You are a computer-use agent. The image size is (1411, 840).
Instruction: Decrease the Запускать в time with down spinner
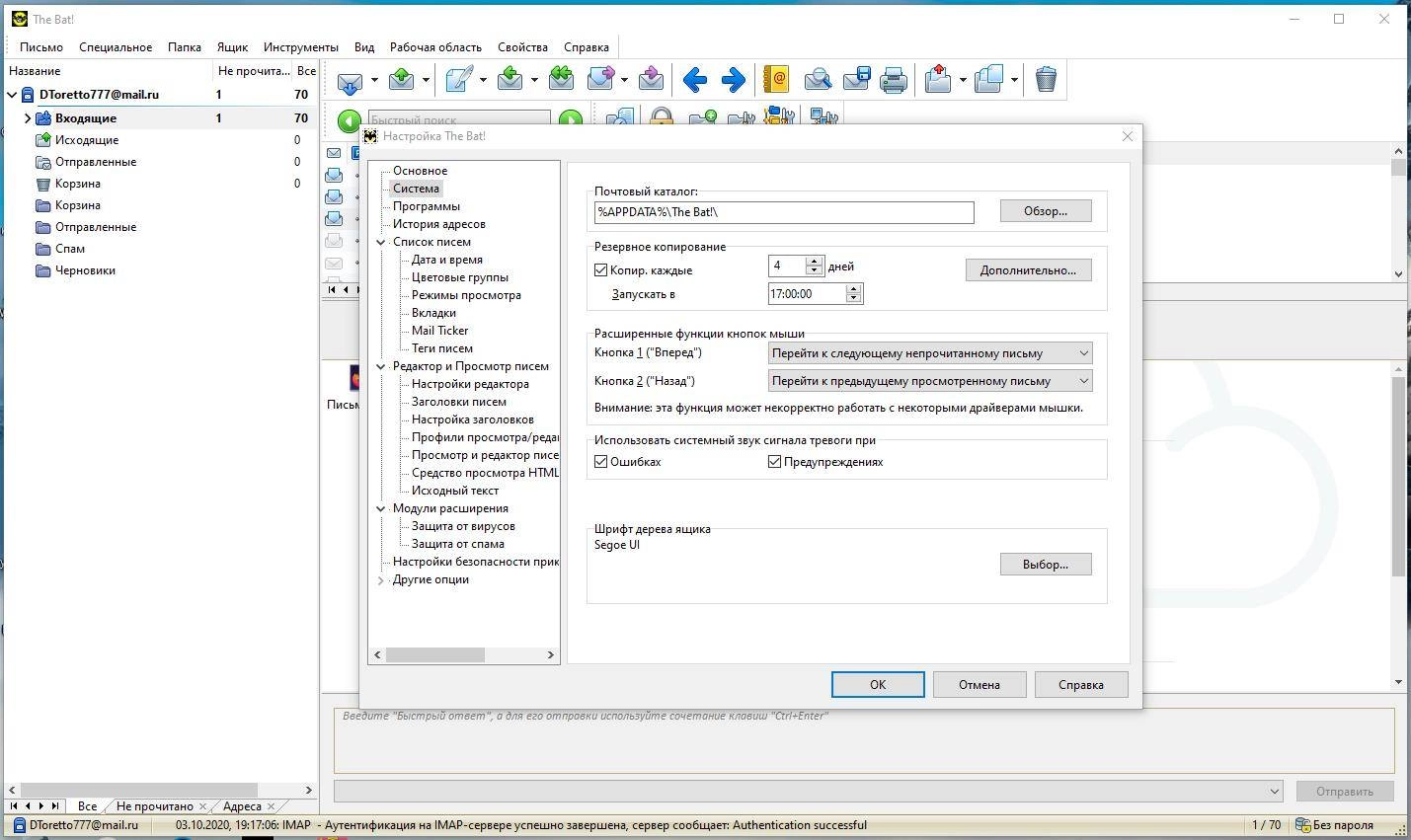(x=854, y=298)
